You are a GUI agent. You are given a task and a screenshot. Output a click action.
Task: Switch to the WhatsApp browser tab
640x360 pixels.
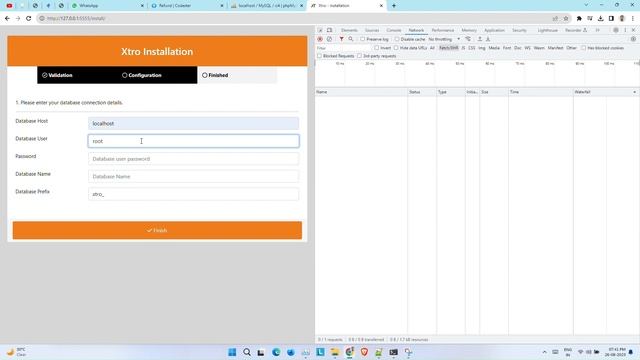(x=108, y=6)
